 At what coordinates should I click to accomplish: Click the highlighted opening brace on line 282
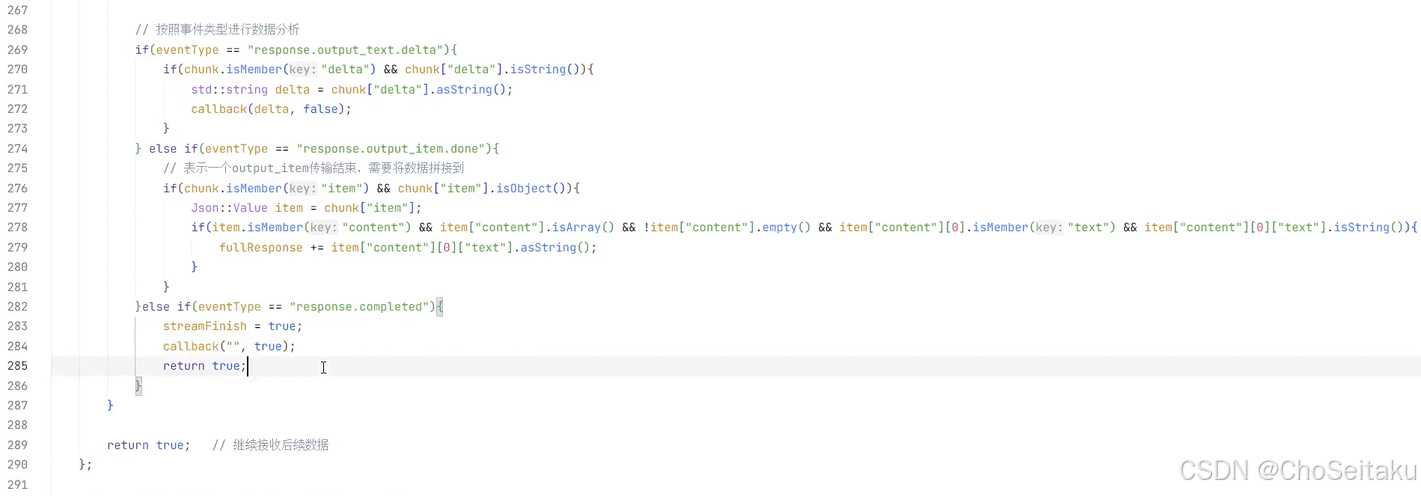(439, 307)
